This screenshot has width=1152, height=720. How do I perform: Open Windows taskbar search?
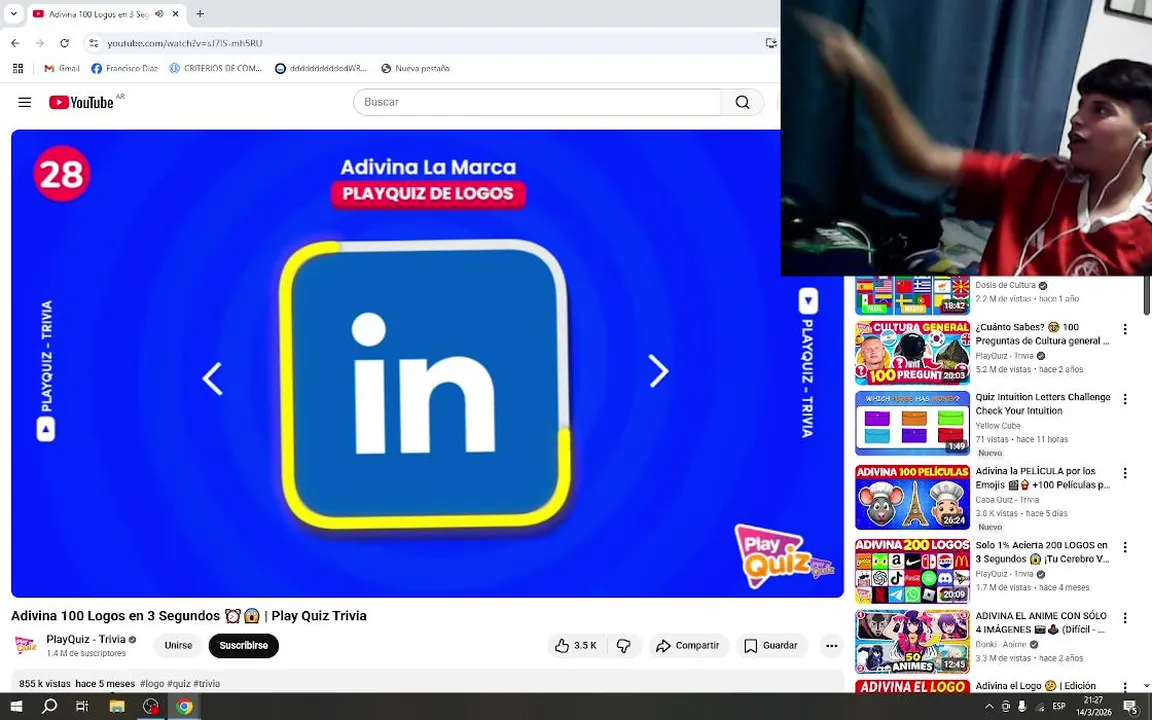coord(49,706)
